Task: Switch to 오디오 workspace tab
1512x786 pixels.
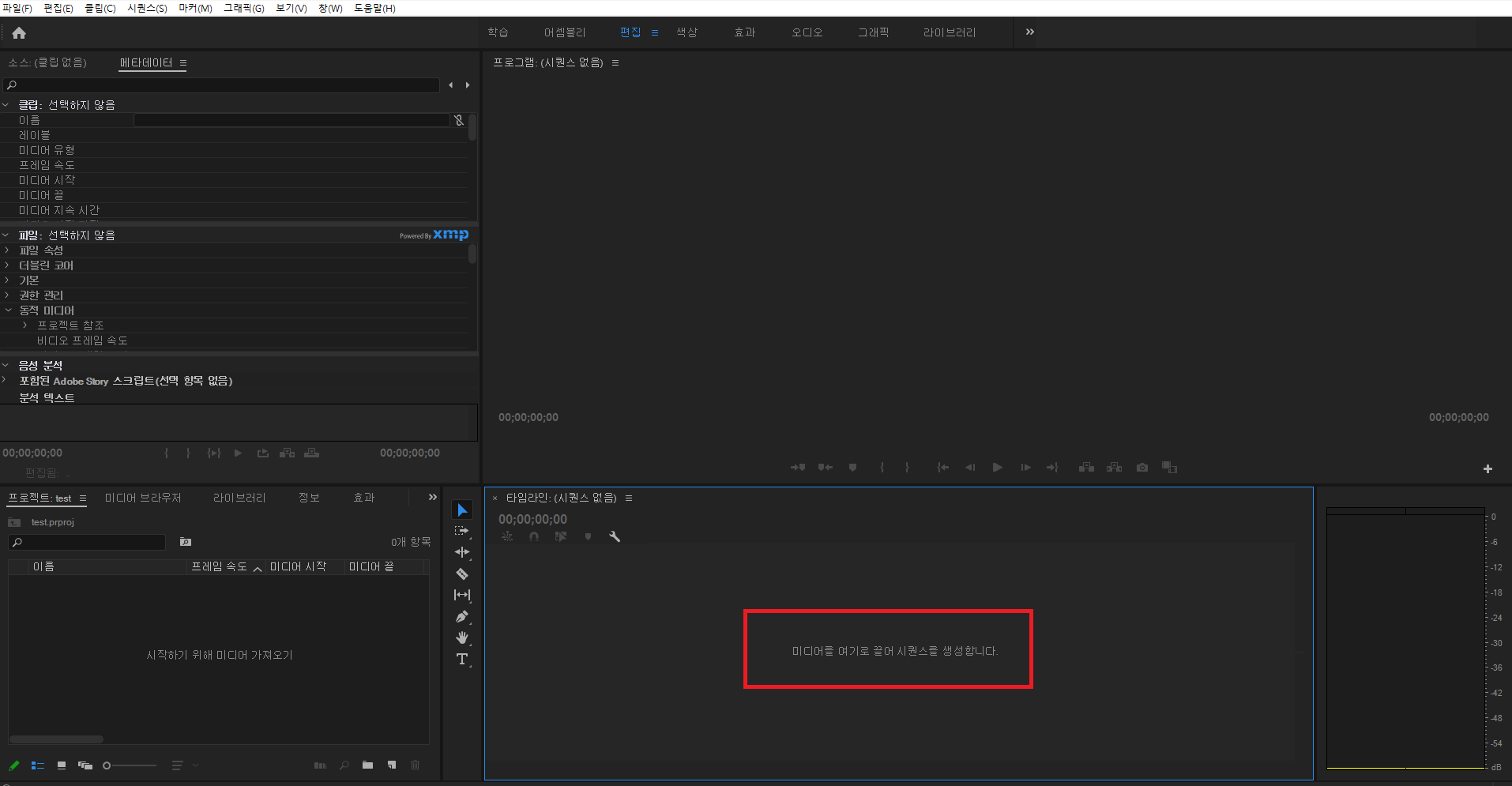Action: tap(807, 32)
